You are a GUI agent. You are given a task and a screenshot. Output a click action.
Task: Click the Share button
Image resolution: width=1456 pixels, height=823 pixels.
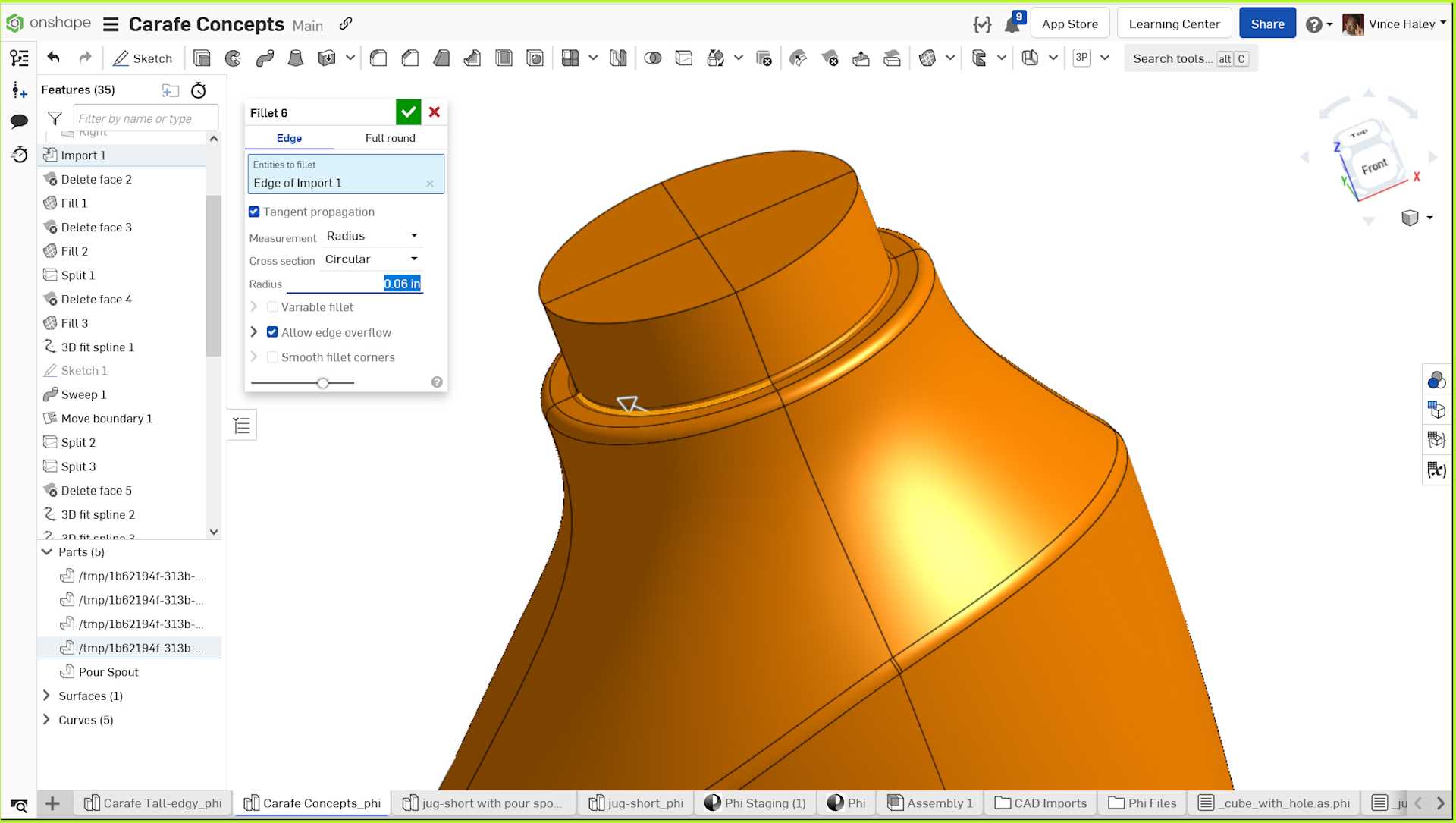pos(1267,24)
